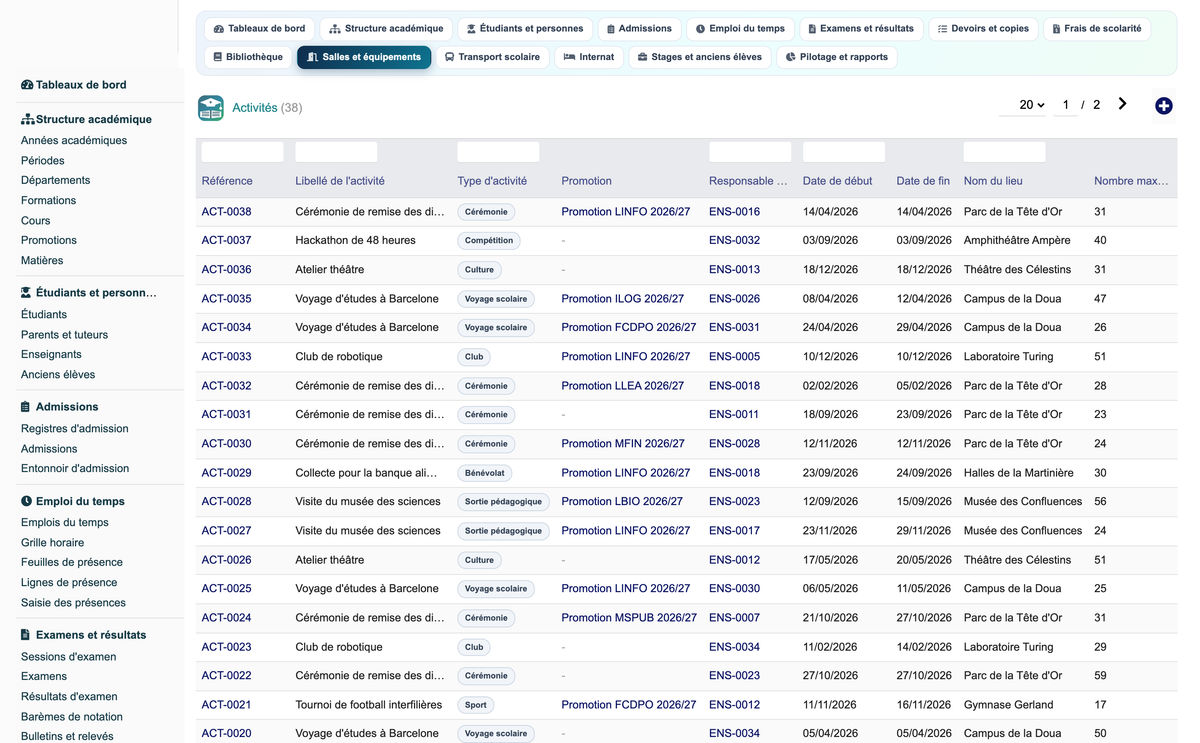Open Promotion LLEA 2026/27 link
The height and width of the screenshot is (743, 1200).
622,386
